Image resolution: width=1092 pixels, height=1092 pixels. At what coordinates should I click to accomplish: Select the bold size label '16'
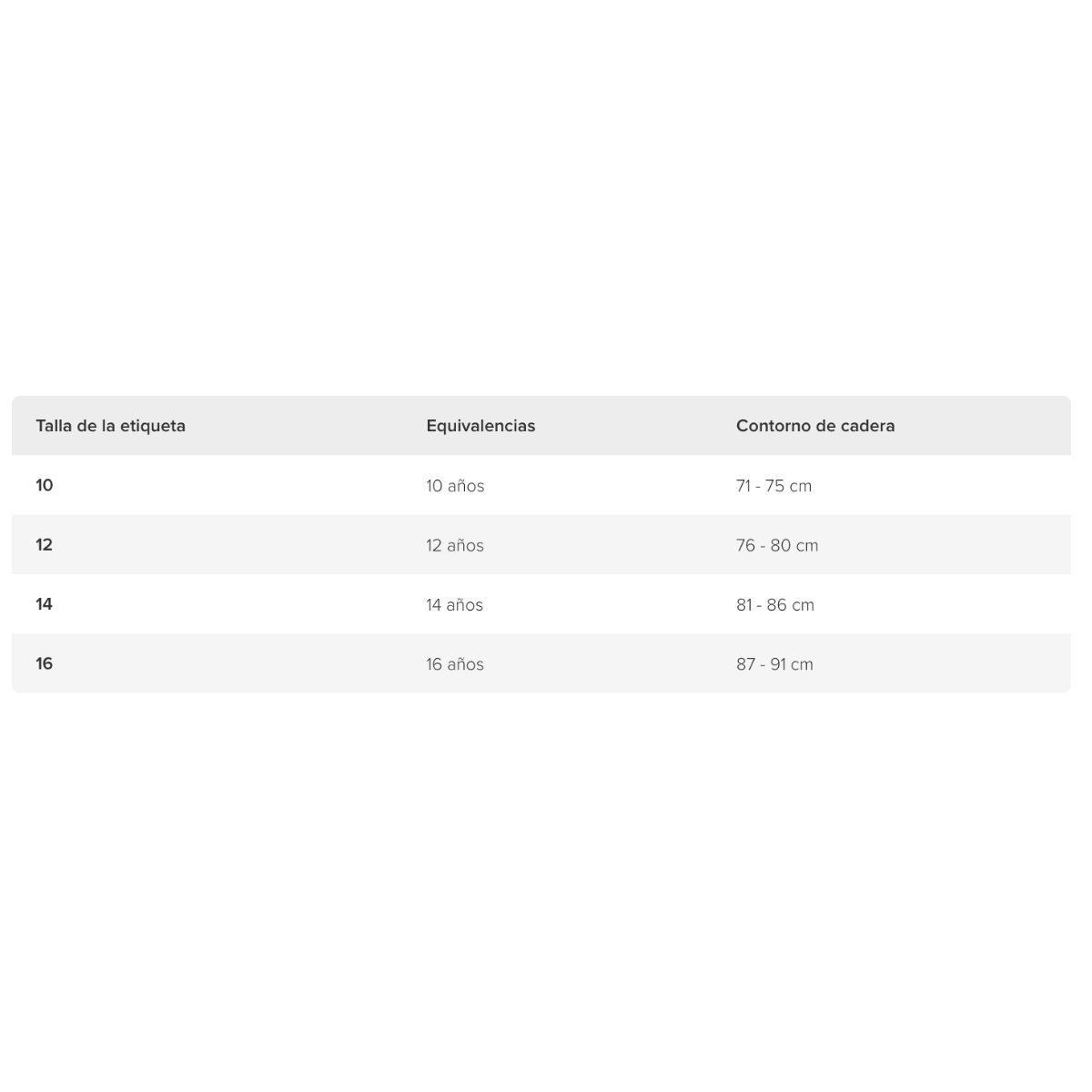45,663
